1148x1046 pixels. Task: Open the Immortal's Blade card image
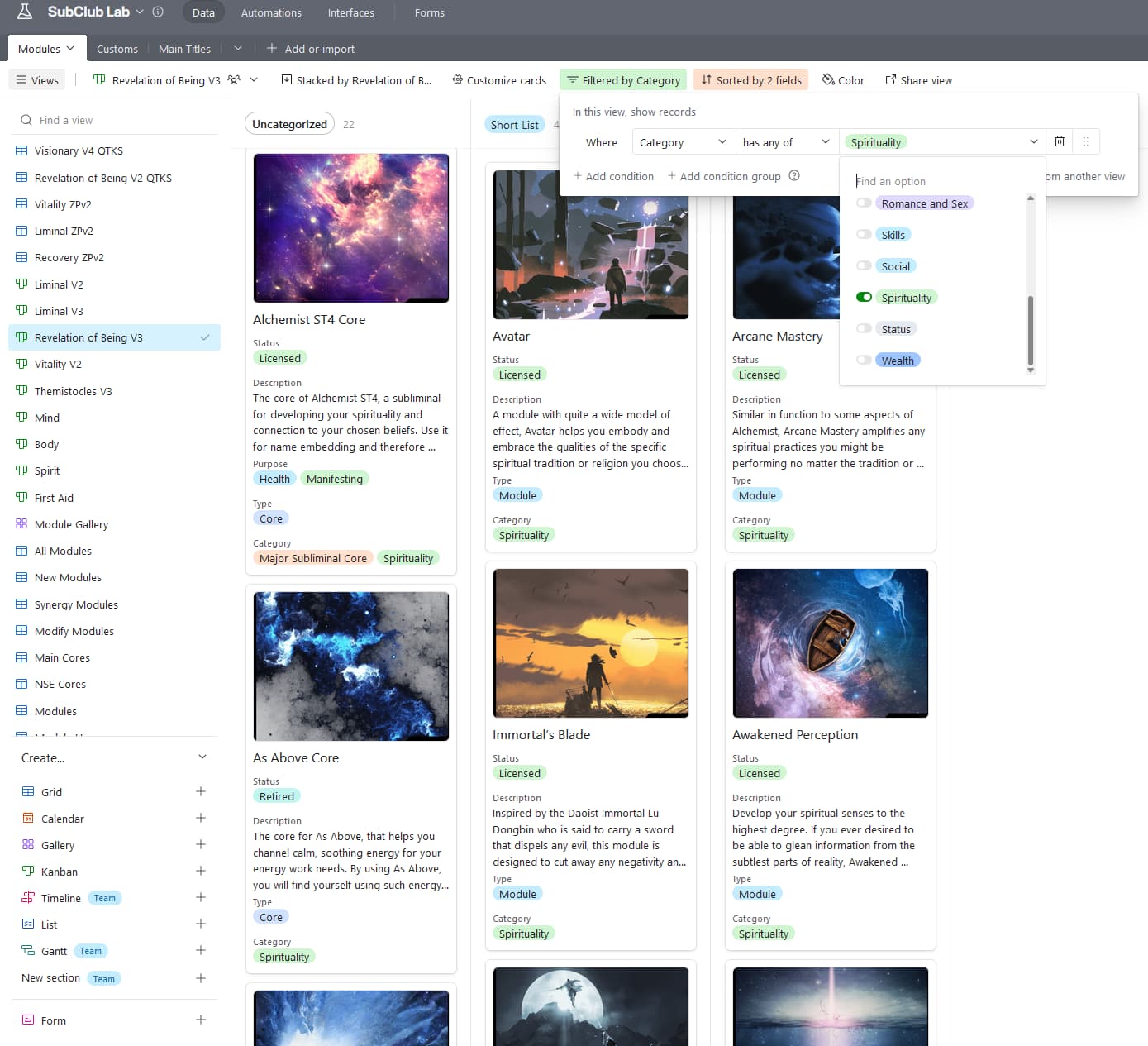tap(591, 643)
